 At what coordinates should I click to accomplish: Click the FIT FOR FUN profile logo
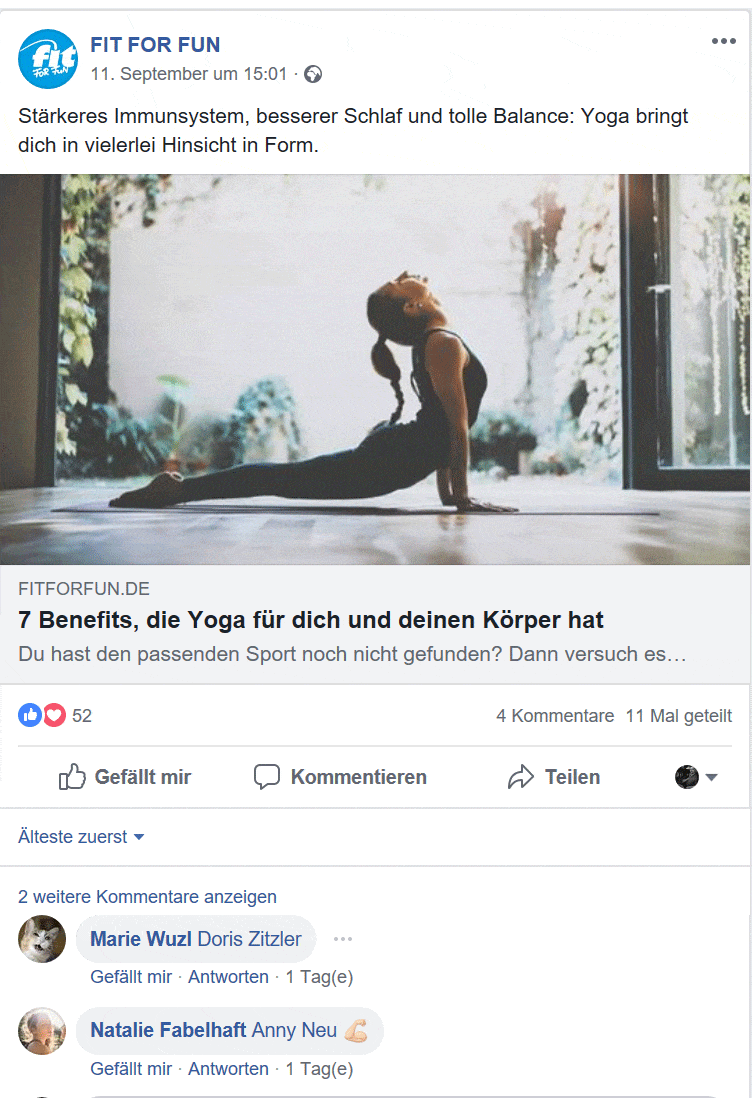[x=48, y=59]
